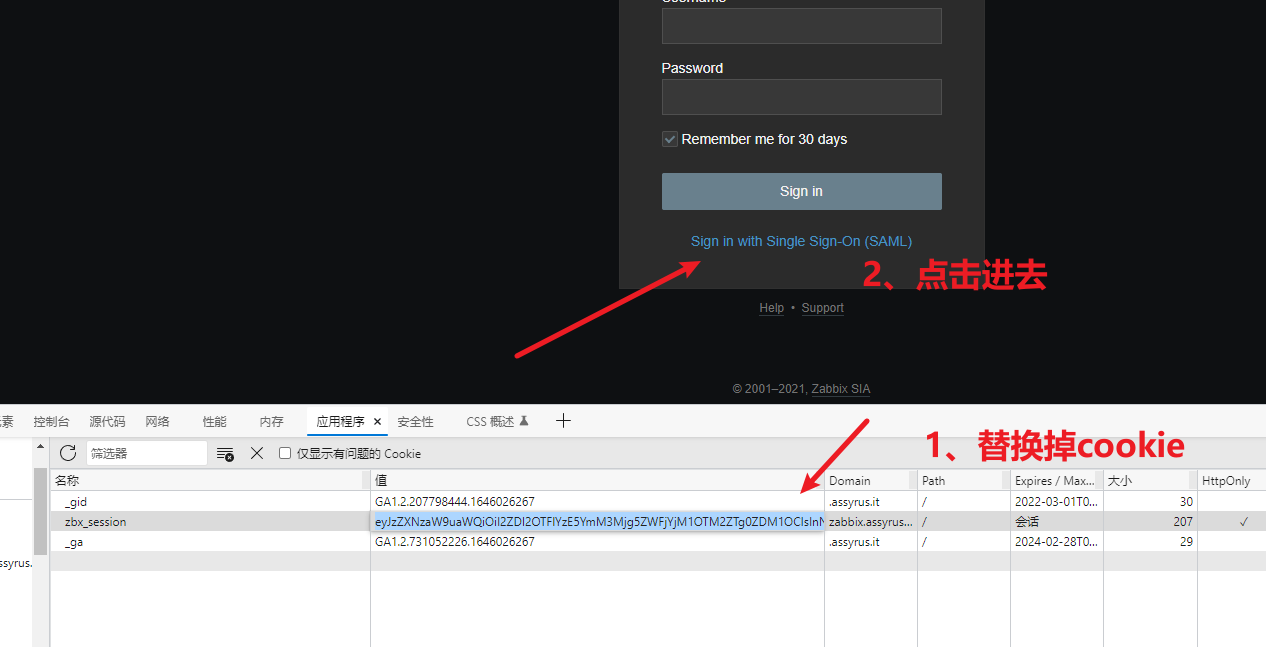This screenshot has height=647, width=1266.
Task: Click the 会话 expiry cell
Action: point(1057,522)
